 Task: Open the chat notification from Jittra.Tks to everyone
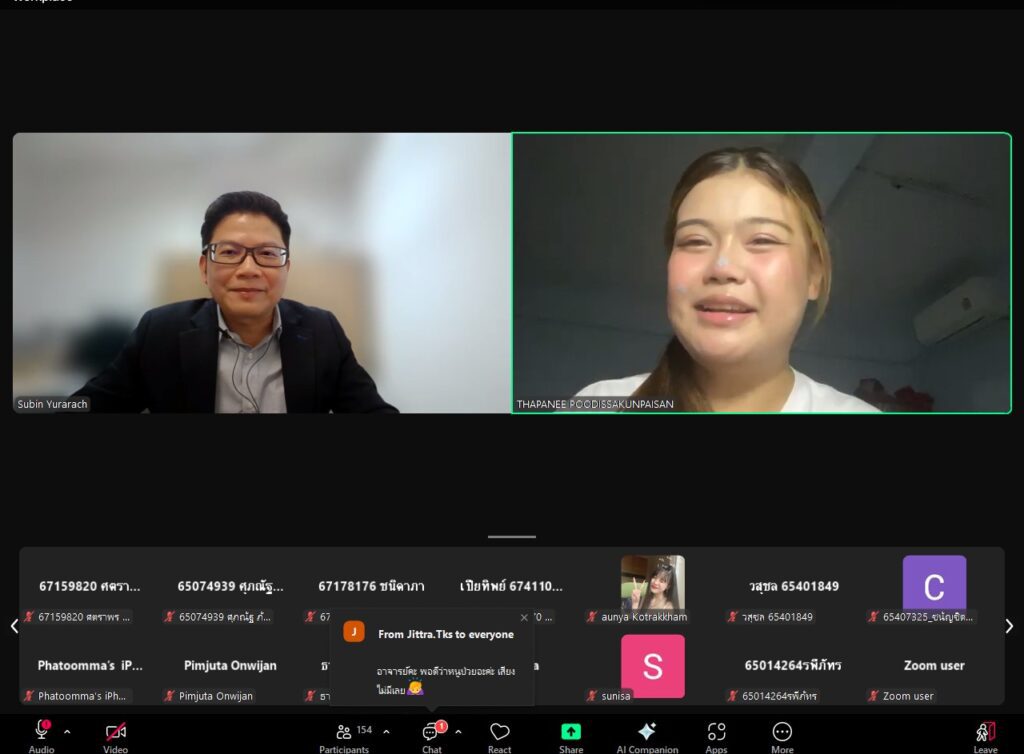(x=432, y=658)
